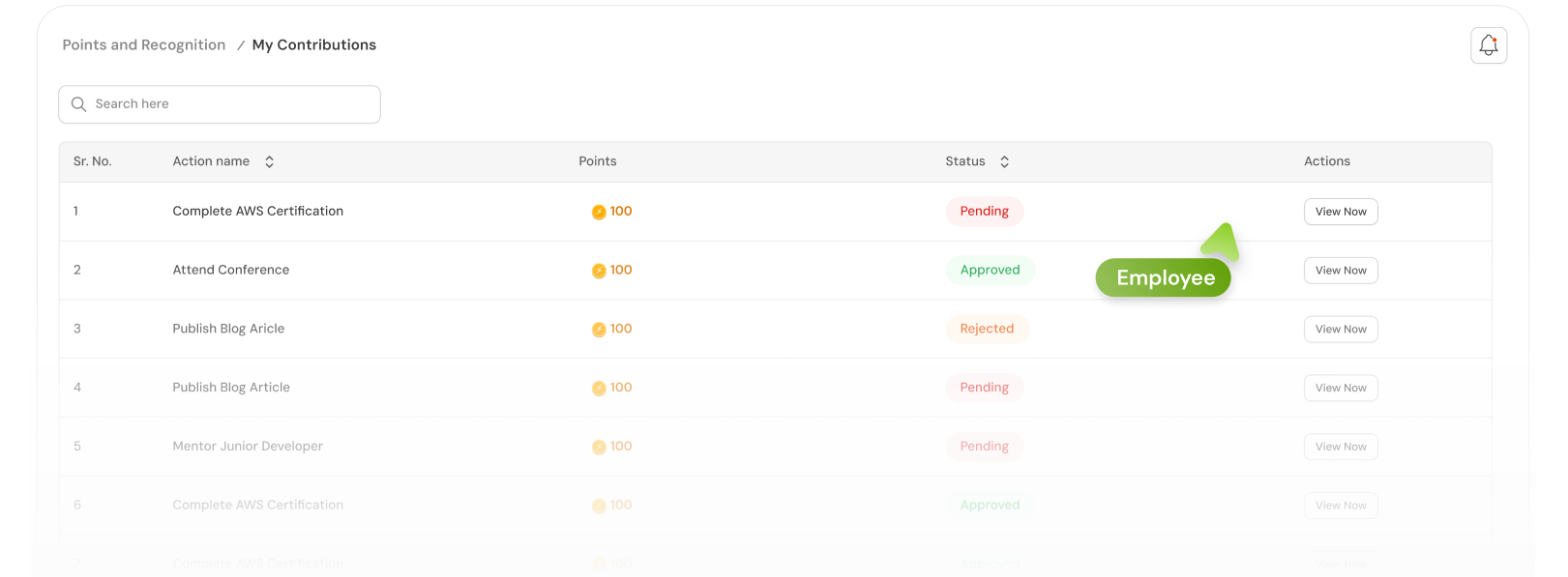Screen dimensions: 1568x577
Task: Click View Now for Mentor Junior Developer
Action: [1341, 447]
